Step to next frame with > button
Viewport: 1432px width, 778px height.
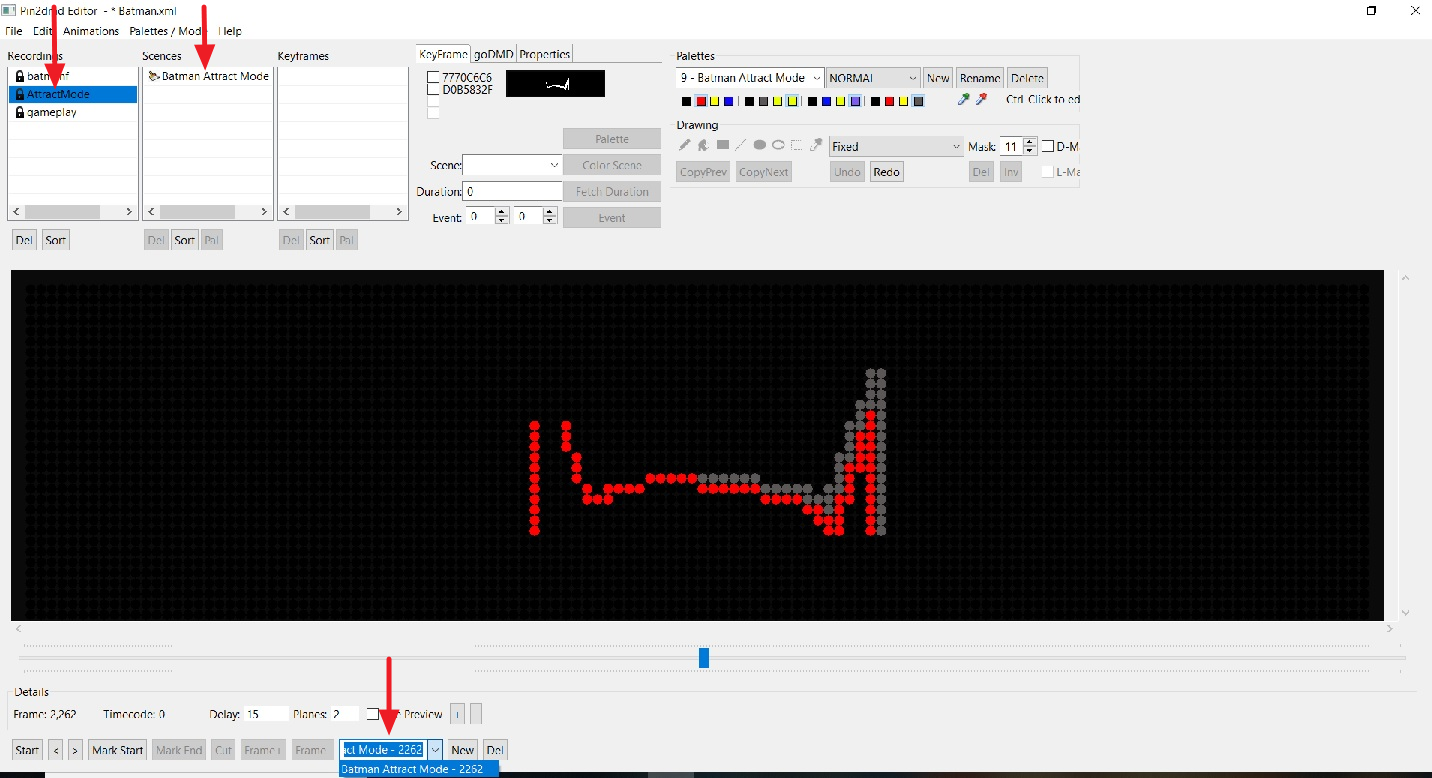point(75,750)
